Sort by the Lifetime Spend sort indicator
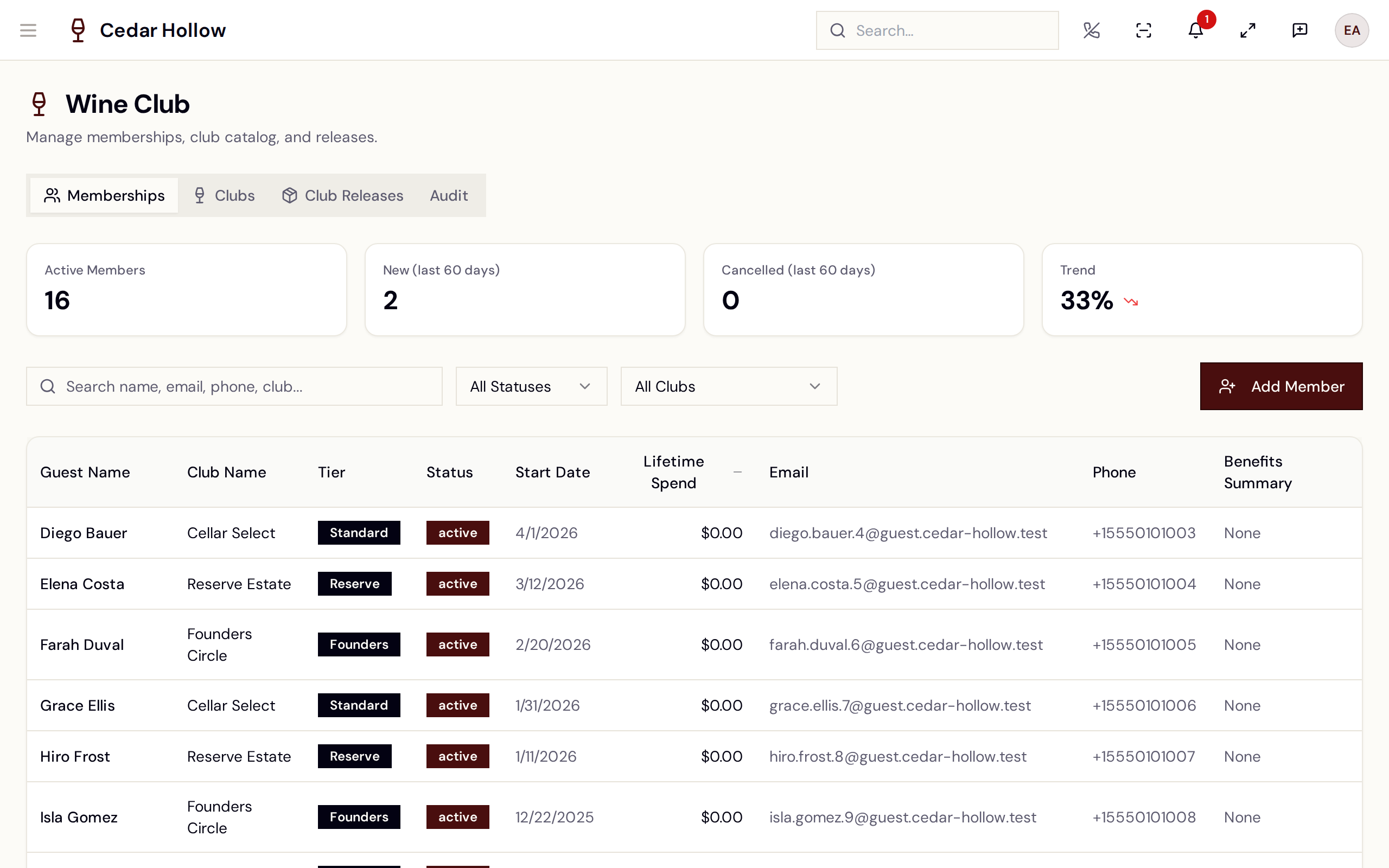 coord(737,472)
